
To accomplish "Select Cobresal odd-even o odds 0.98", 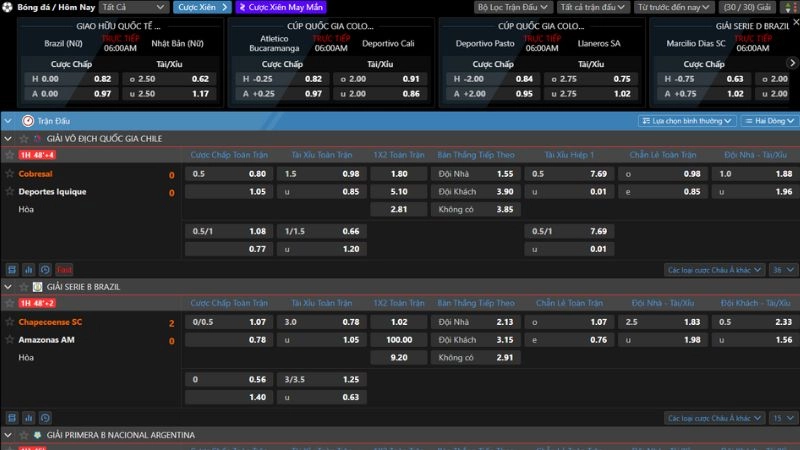I will (663, 174).
